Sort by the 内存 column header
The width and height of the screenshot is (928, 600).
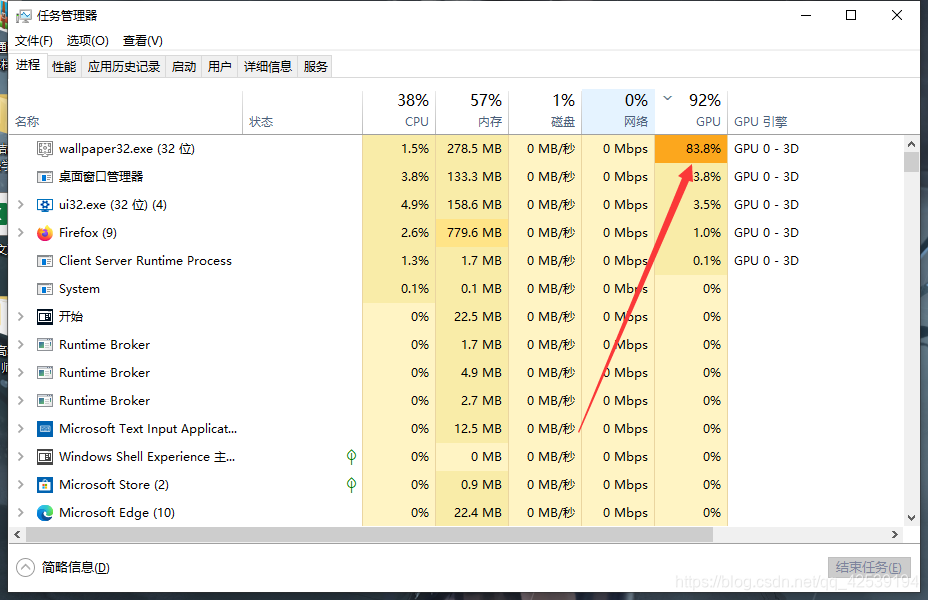(x=472, y=111)
